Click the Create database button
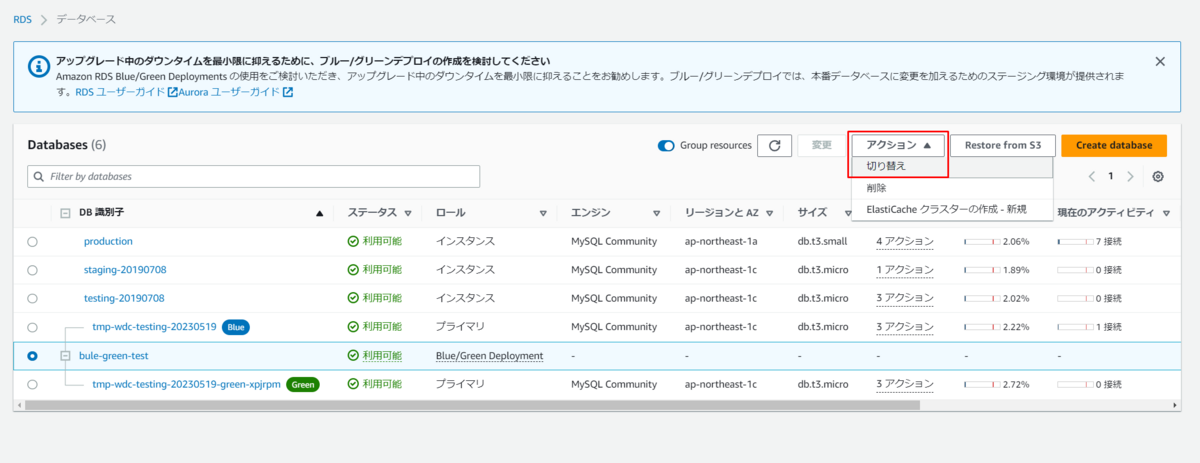The image size is (1200, 463). click(1114, 146)
